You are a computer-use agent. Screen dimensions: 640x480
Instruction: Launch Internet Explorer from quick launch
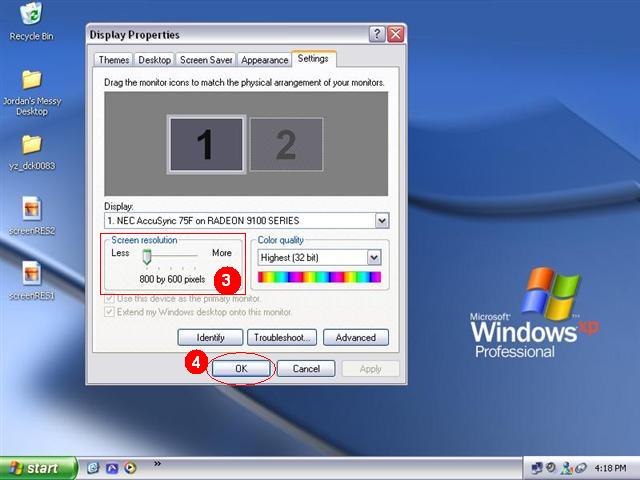point(93,468)
